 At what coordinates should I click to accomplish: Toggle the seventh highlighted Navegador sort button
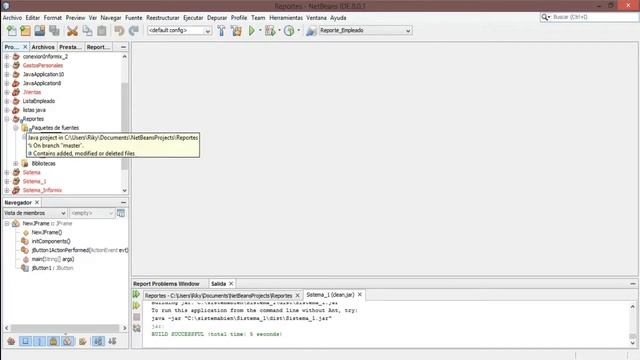tap(98, 341)
